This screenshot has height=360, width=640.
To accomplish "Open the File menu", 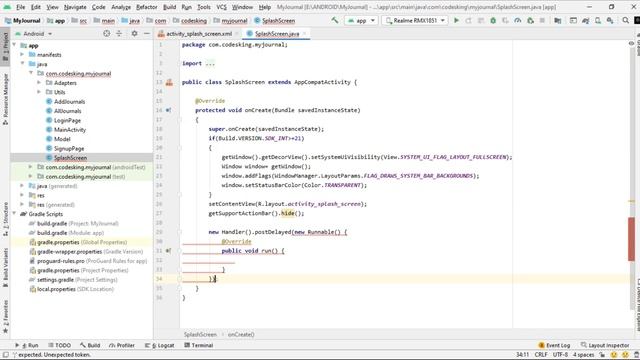I will [20, 7].
